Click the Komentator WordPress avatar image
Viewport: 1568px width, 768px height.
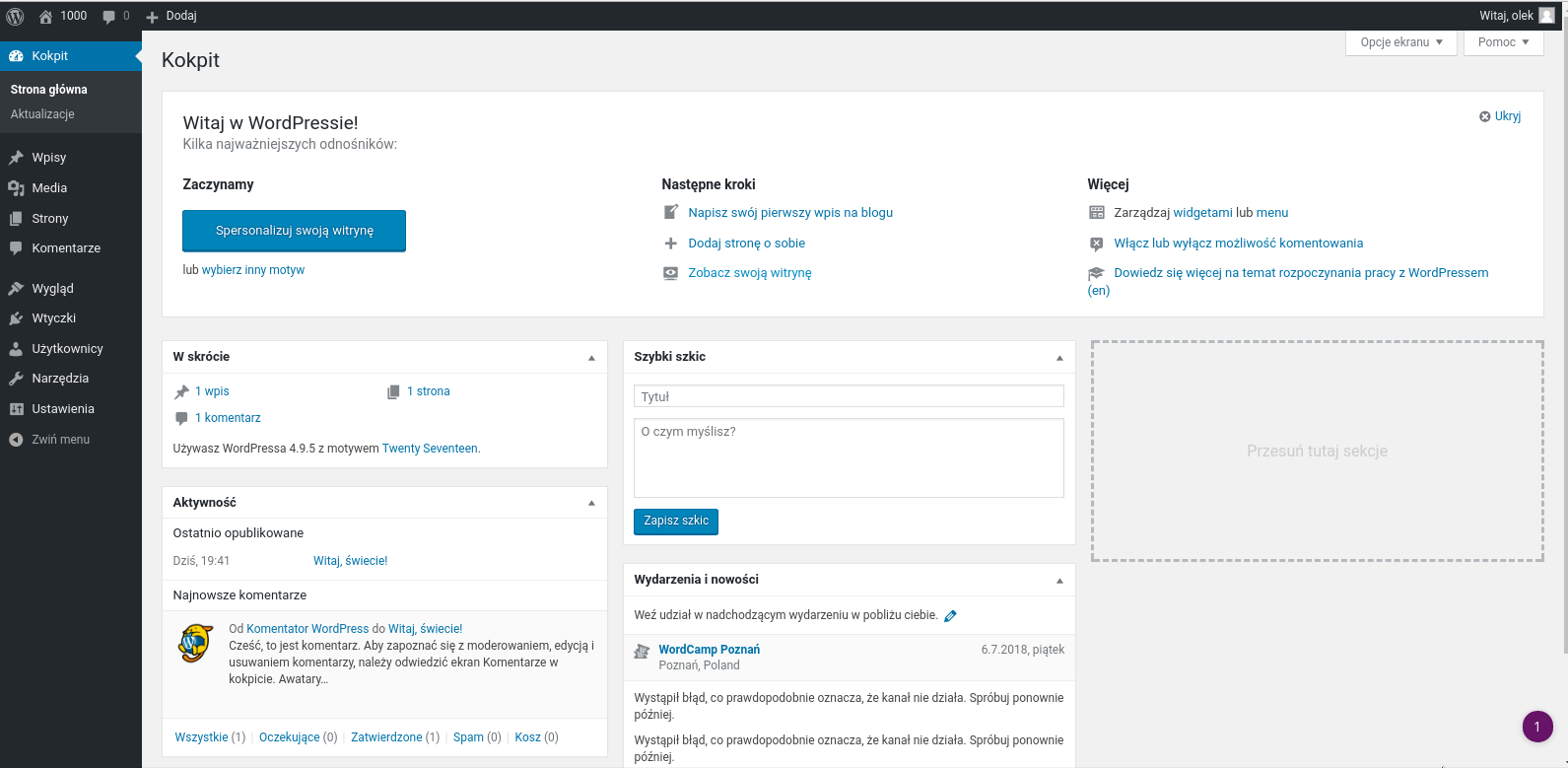(x=196, y=643)
